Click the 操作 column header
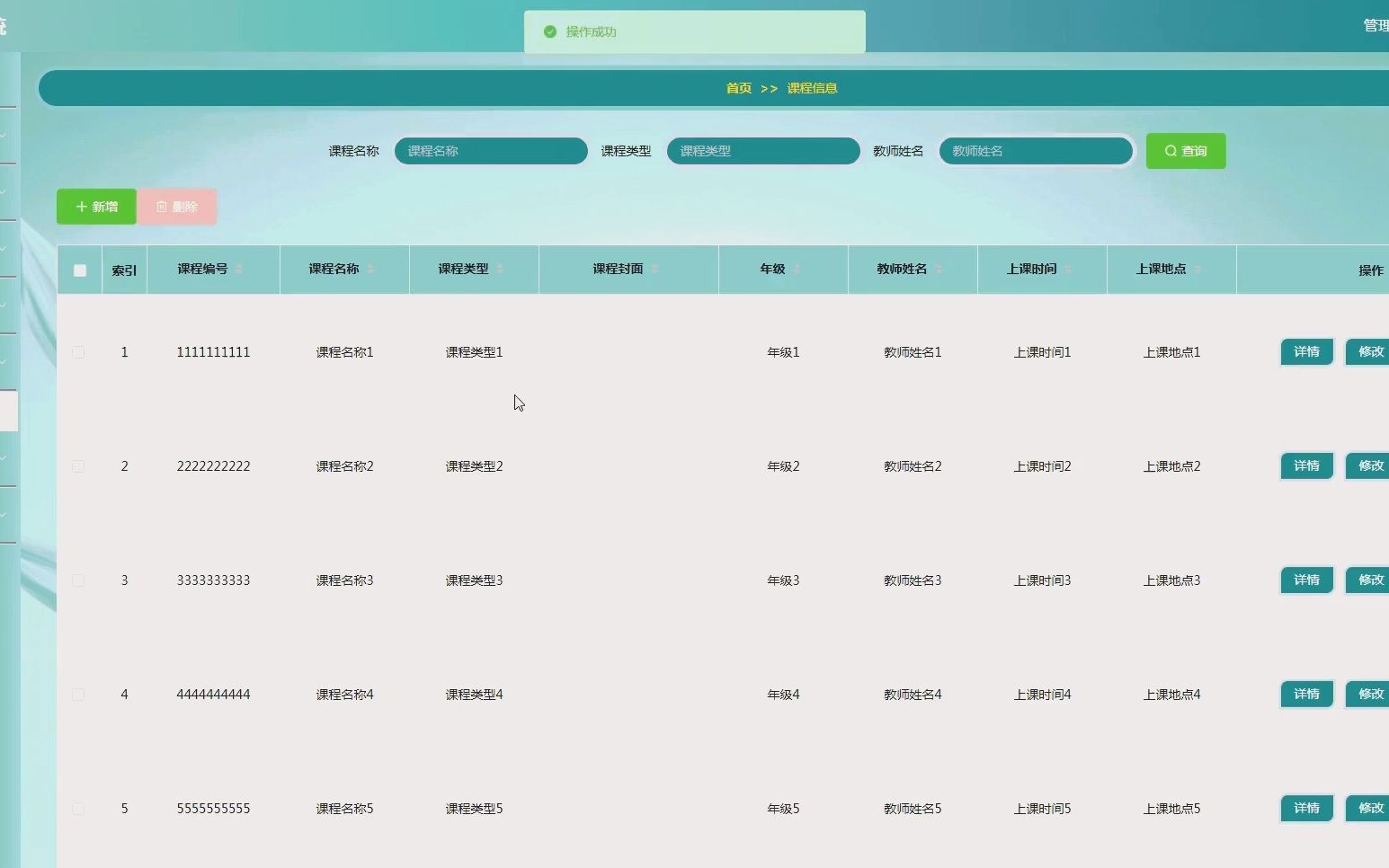 point(1371,270)
